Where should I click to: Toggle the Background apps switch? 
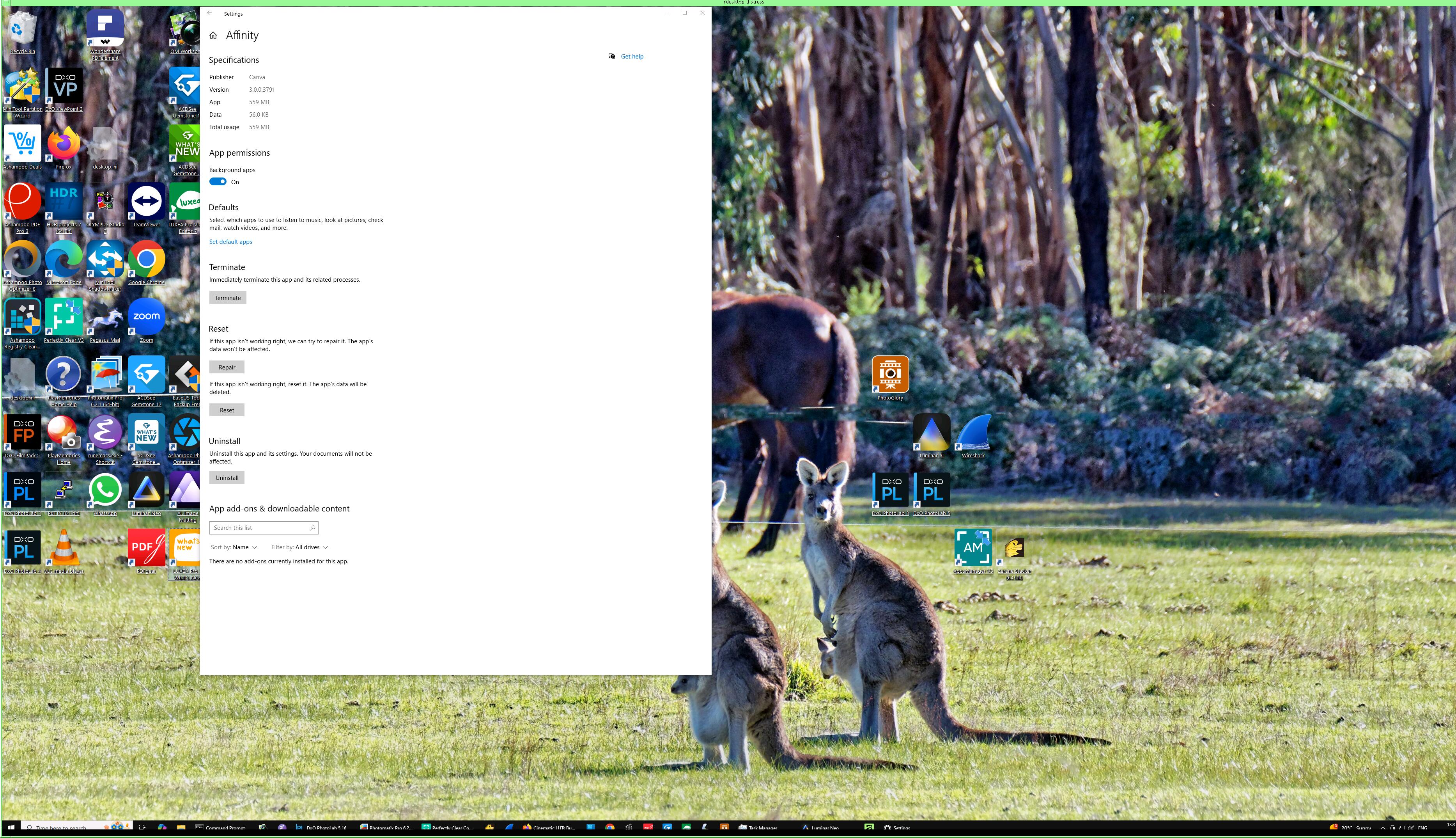(x=218, y=182)
